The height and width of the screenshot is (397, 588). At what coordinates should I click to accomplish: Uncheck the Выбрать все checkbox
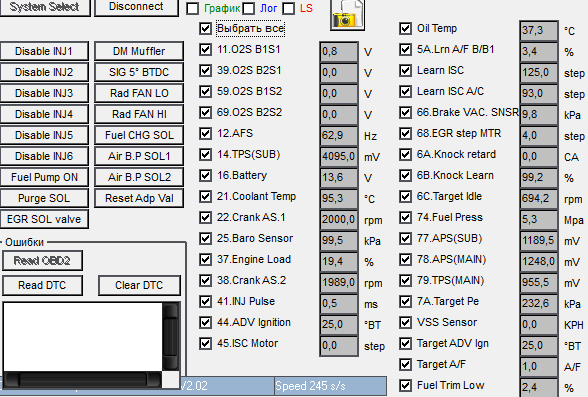[x=205, y=28]
